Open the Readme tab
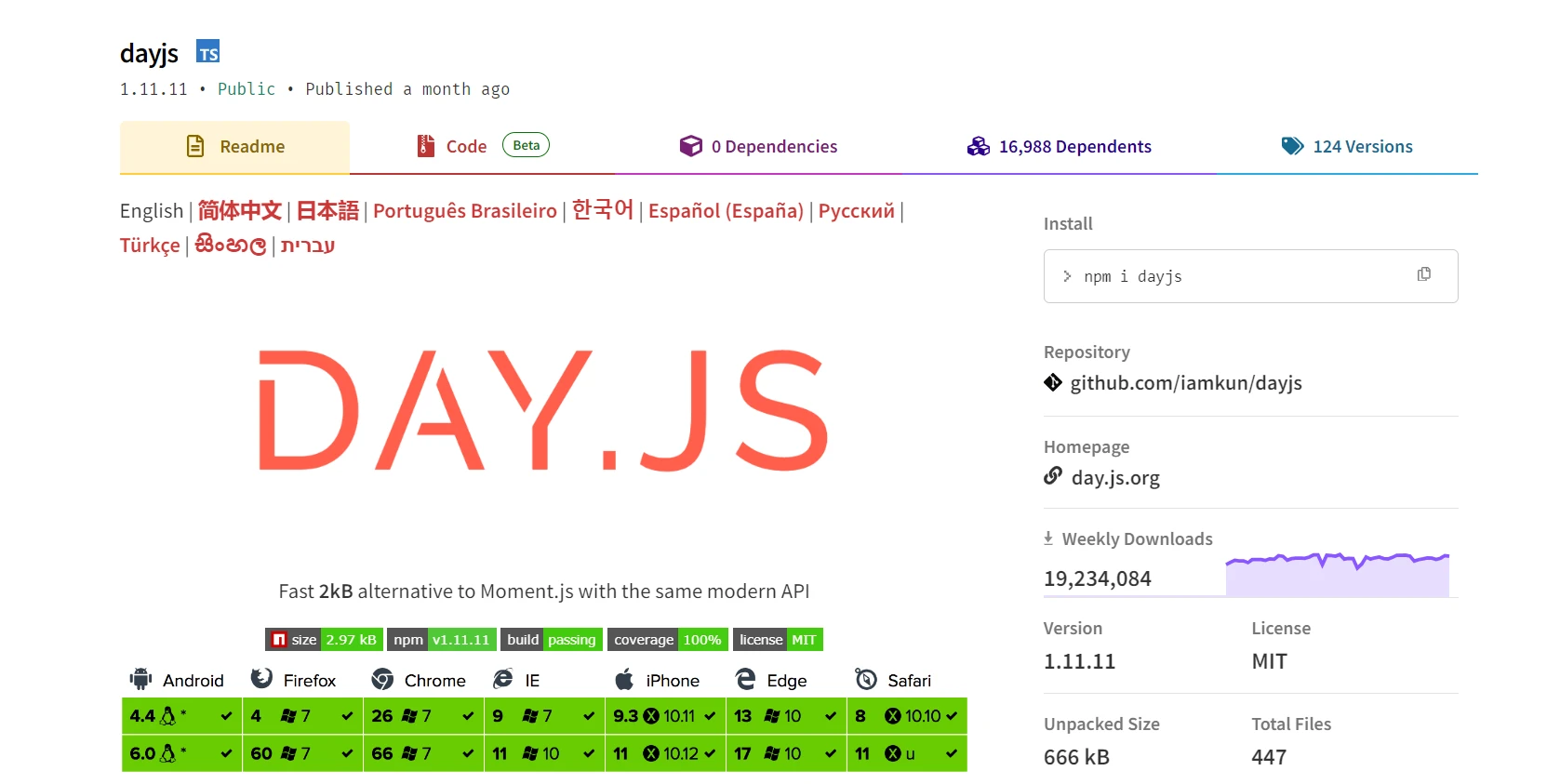This screenshot has height=784, width=1560. point(234,147)
